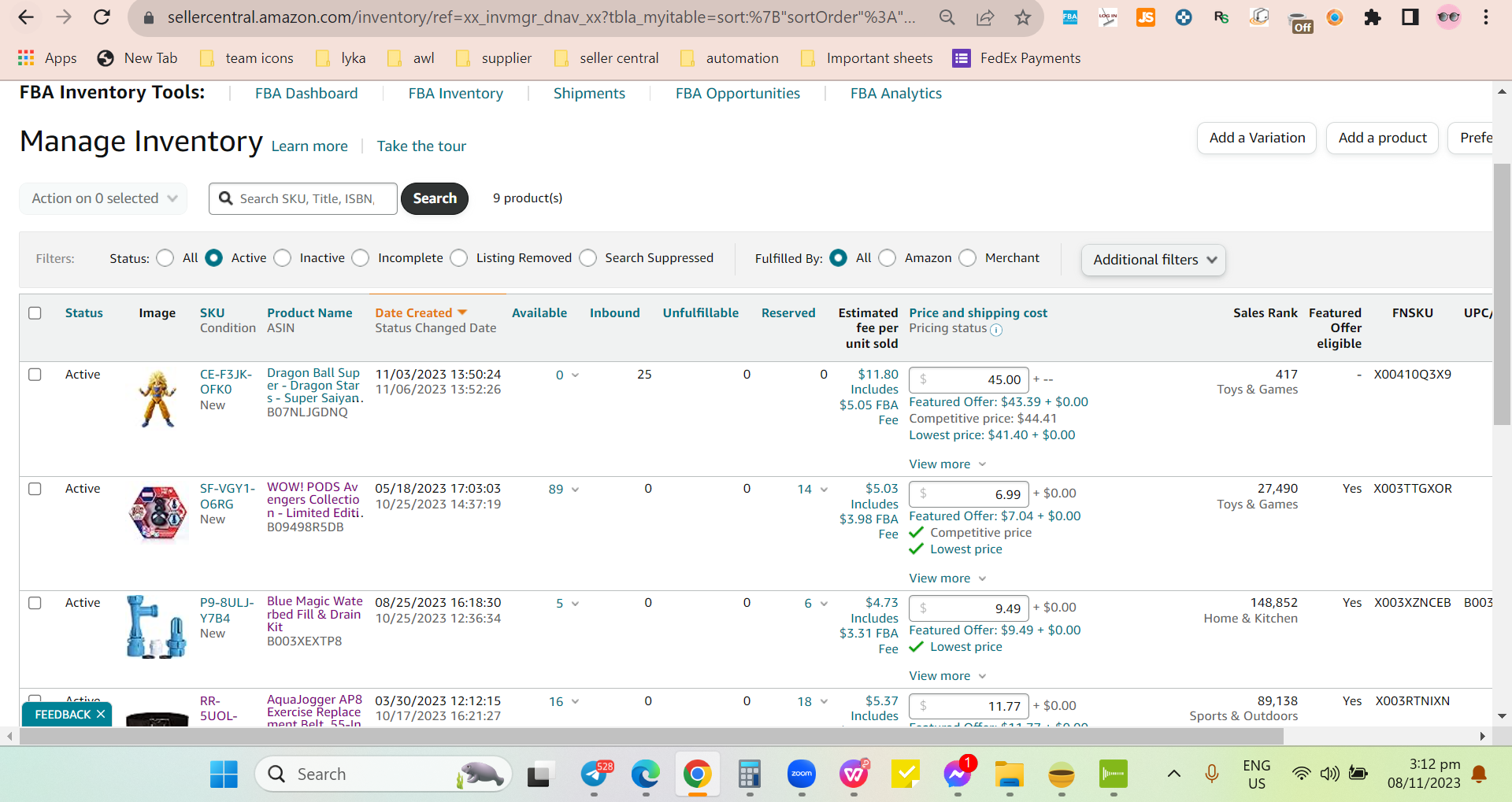The height and width of the screenshot is (802, 1512).
Task: Open the browser zoom magnifier icon
Action: click(x=947, y=17)
